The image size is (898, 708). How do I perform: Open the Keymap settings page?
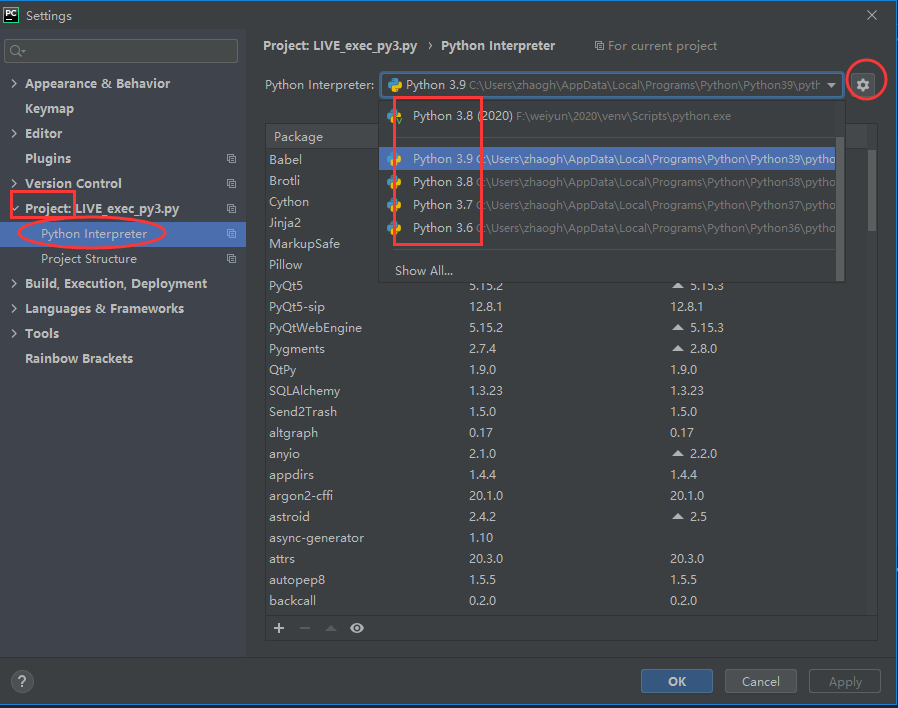click(x=49, y=109)
